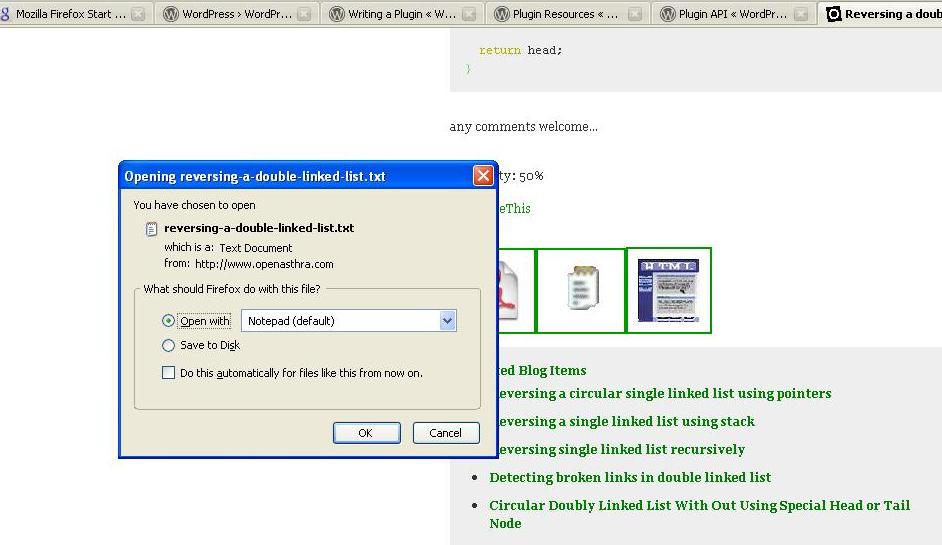Click the source URL http://www.openasthra.com
Screen dimensions: 942x545
pyautogui.click(x=264, y=264)
